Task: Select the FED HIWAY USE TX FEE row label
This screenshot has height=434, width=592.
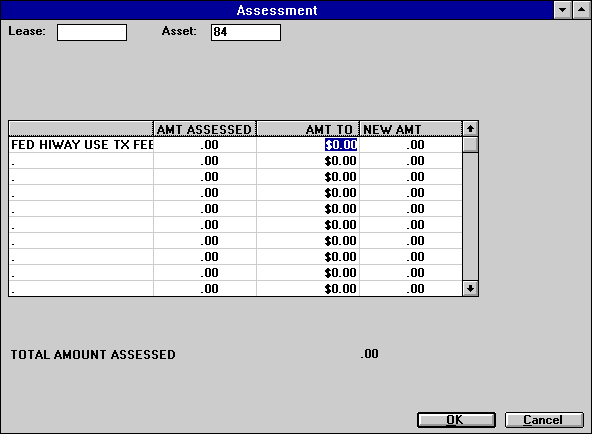Action: coord(81,145)
